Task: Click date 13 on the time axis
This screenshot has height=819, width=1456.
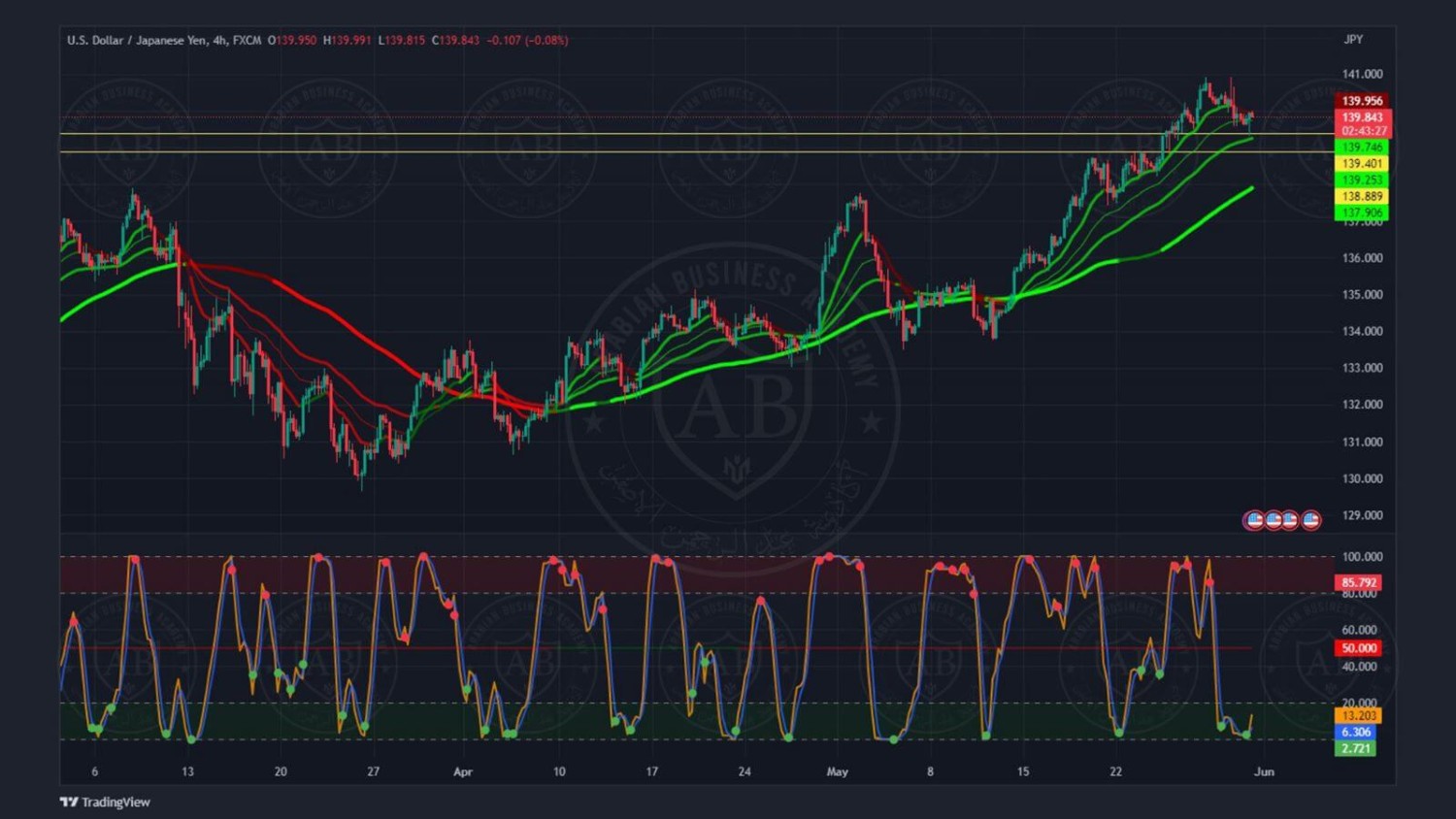Action: 187,772
